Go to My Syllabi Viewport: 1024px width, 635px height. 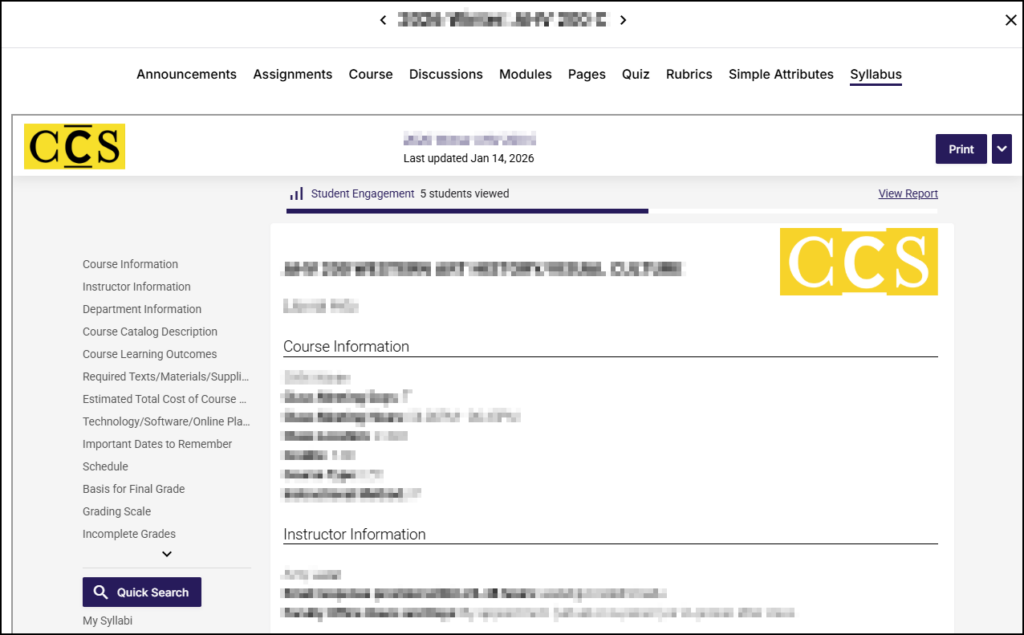coord(108,620)
